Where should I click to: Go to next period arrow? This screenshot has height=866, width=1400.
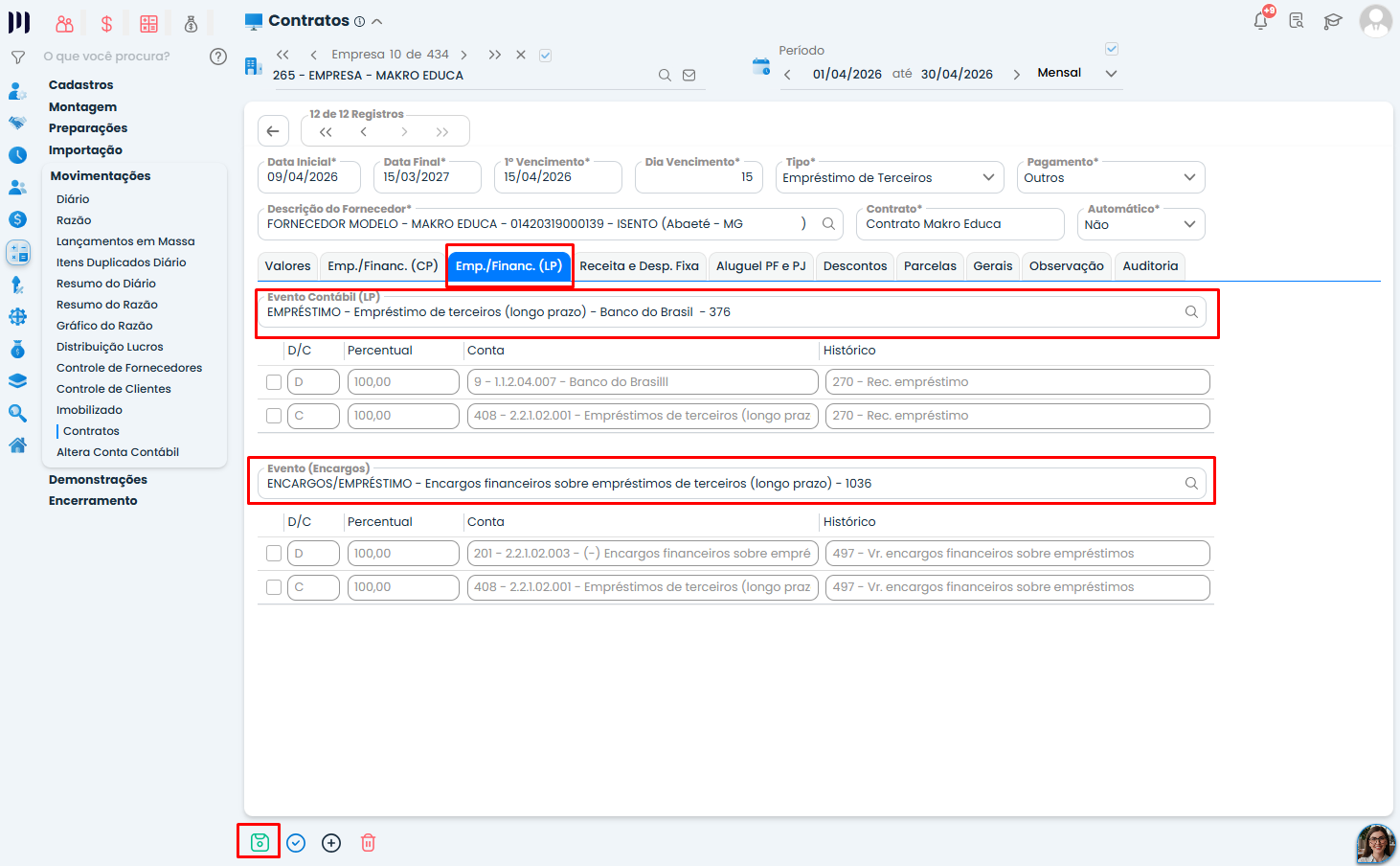[1016, 74]
